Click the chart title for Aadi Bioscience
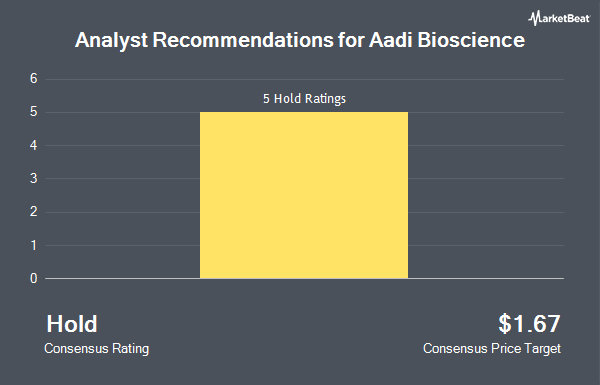 [x=300, y=40]
